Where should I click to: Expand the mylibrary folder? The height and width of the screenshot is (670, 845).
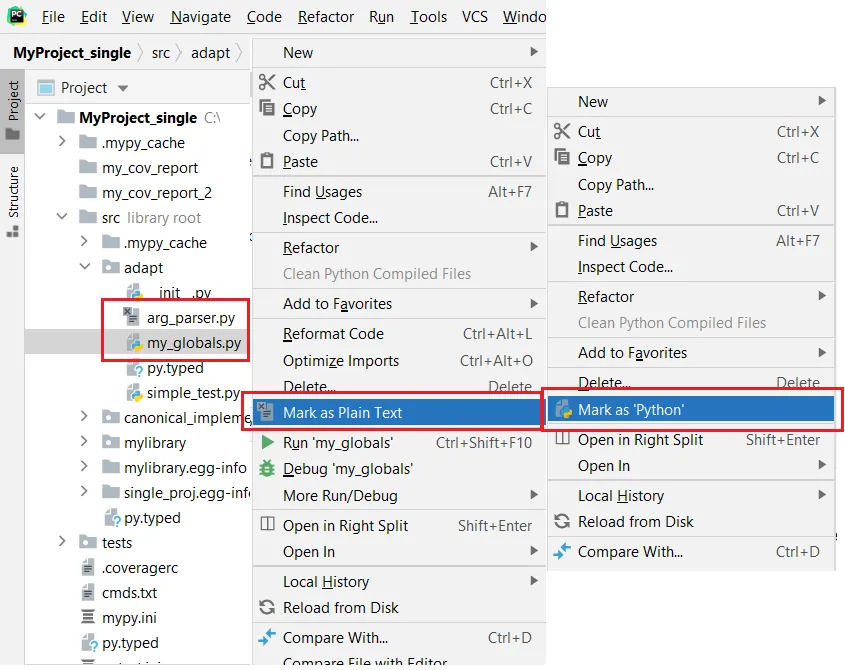[x=84, y=441]
